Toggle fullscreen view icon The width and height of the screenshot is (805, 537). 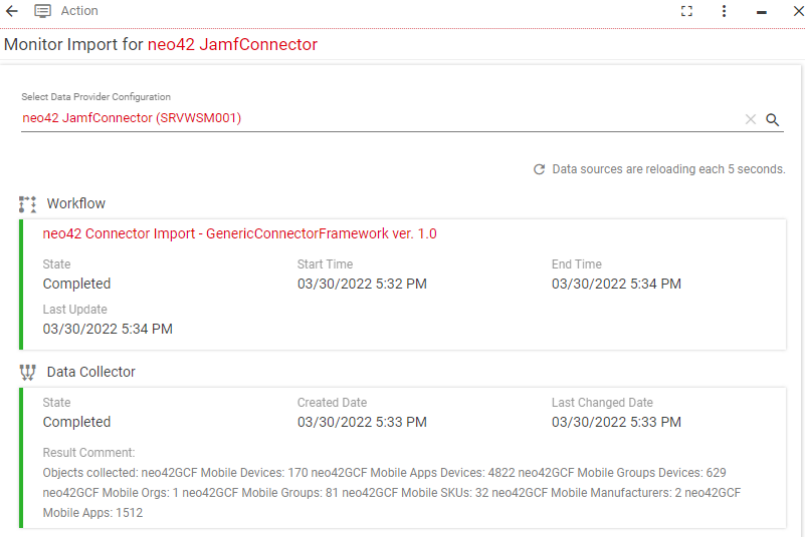pyautogui.click(x=686, y=11)
